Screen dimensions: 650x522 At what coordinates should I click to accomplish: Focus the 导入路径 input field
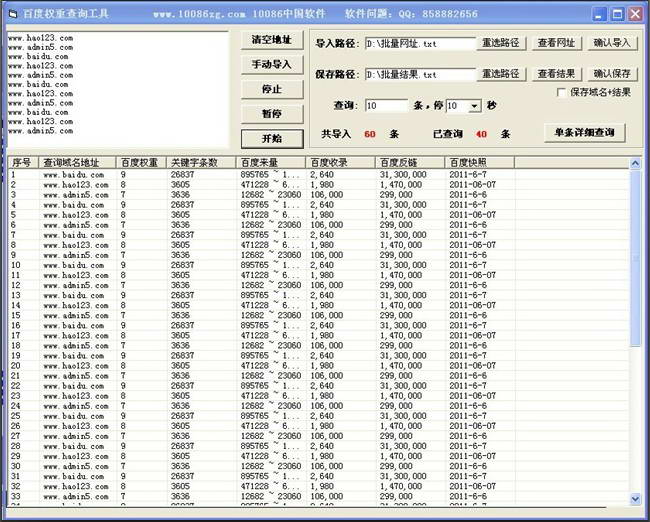[420, 44]
